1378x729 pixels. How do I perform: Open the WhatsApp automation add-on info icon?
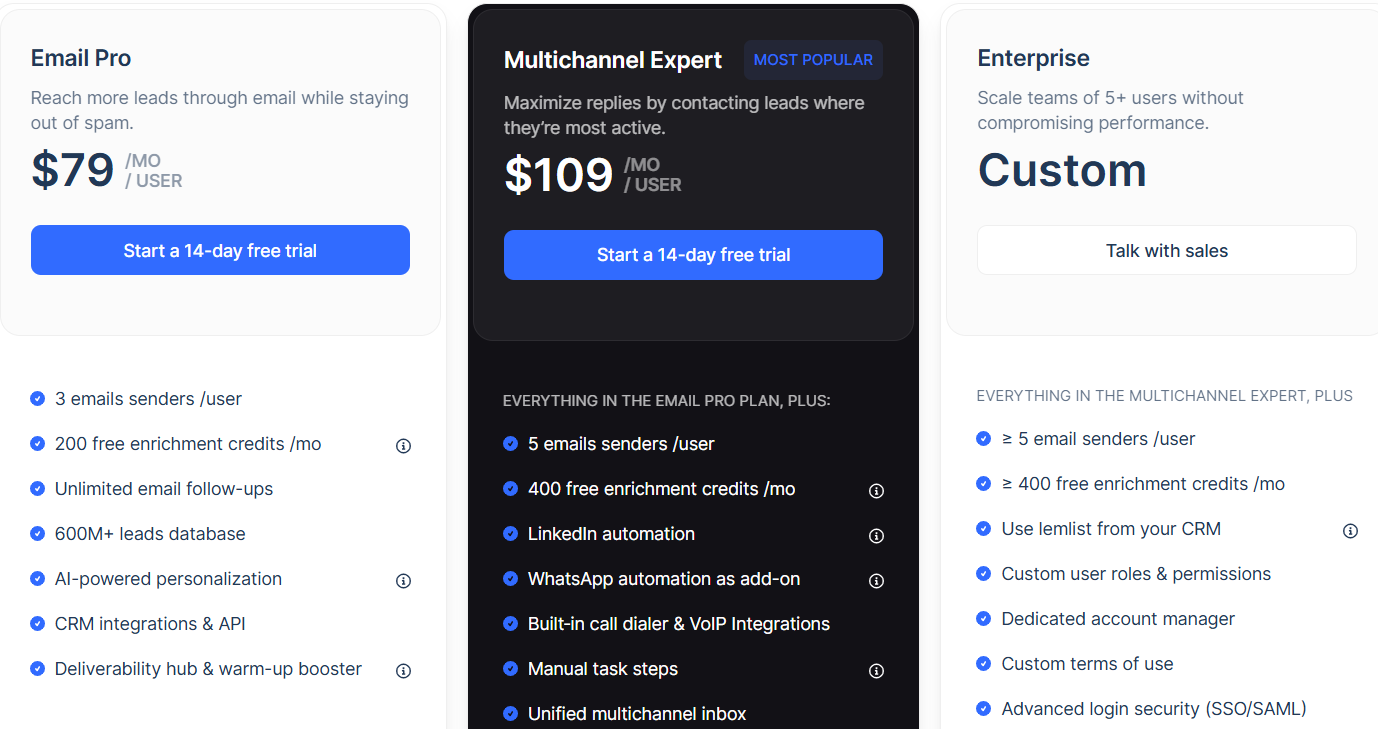[876, 580]
